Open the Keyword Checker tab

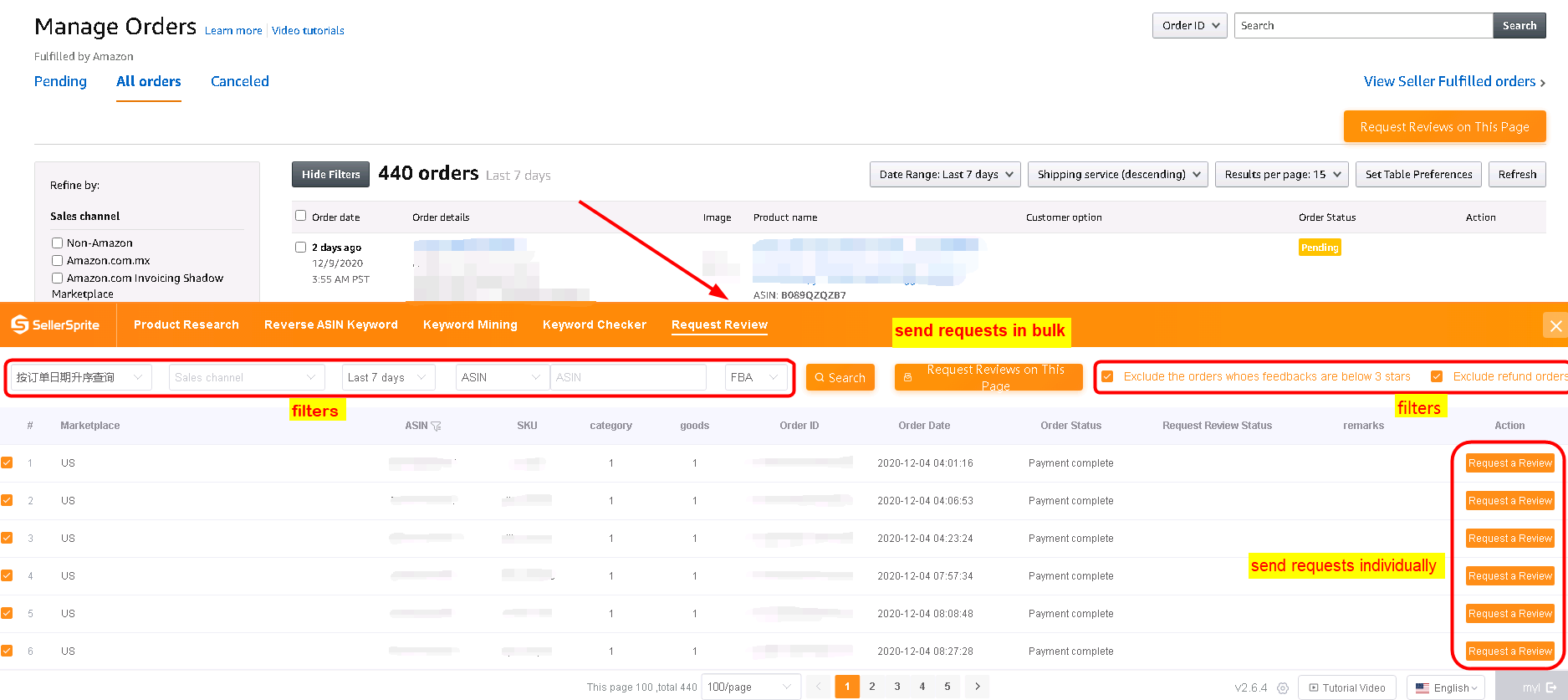(595, 324)
